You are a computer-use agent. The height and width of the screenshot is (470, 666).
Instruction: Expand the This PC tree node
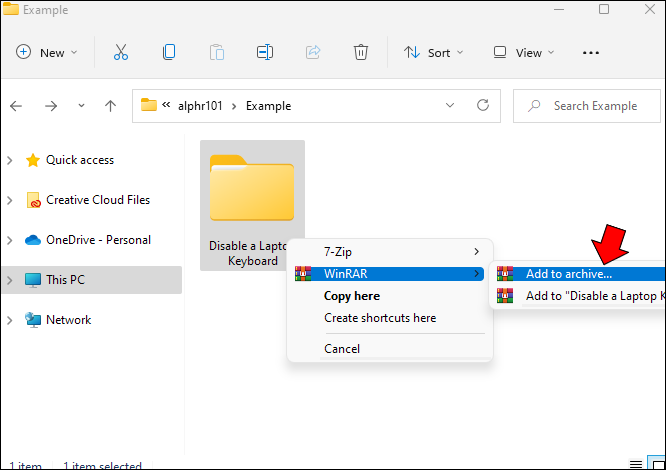(x=10, y=280)
